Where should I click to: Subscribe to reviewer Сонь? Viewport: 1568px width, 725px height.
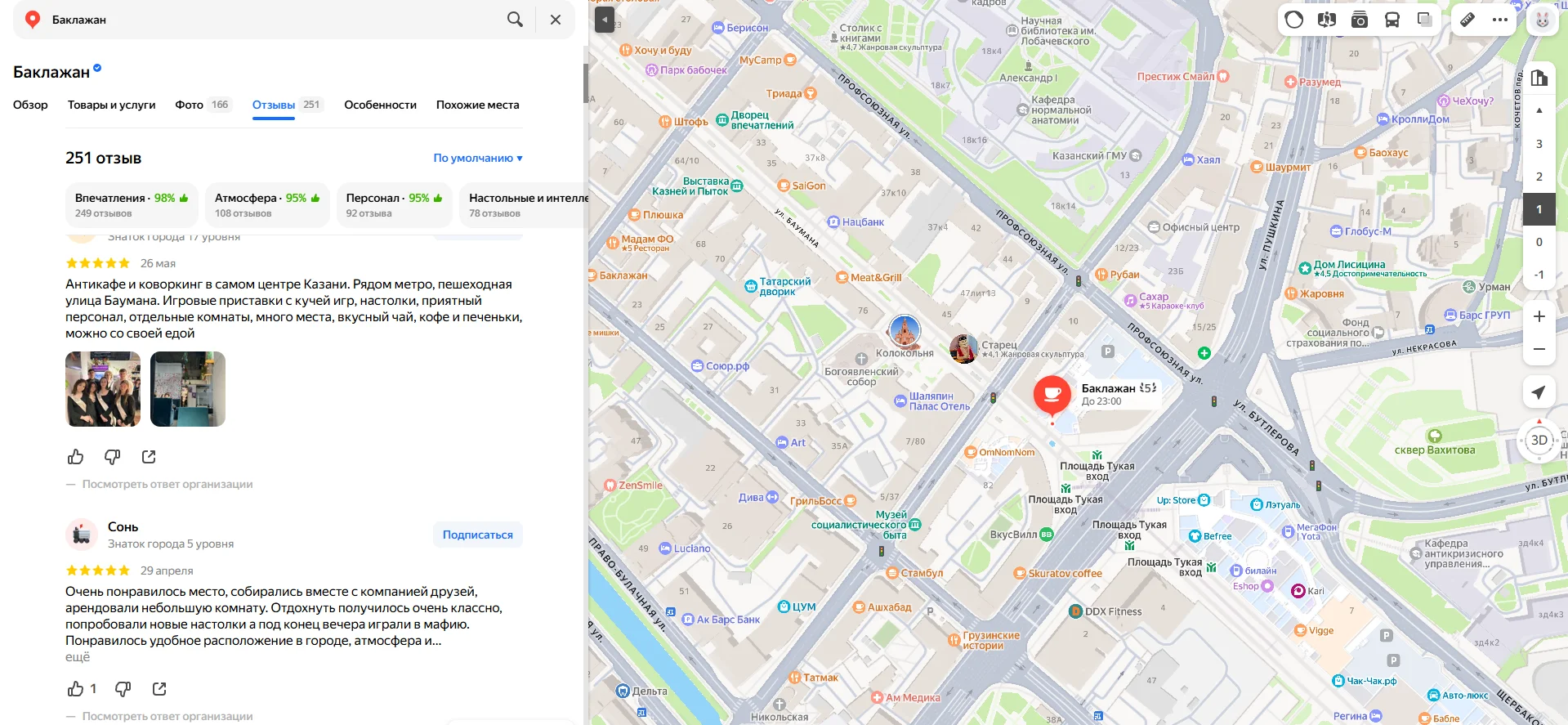tap(478, 535)
